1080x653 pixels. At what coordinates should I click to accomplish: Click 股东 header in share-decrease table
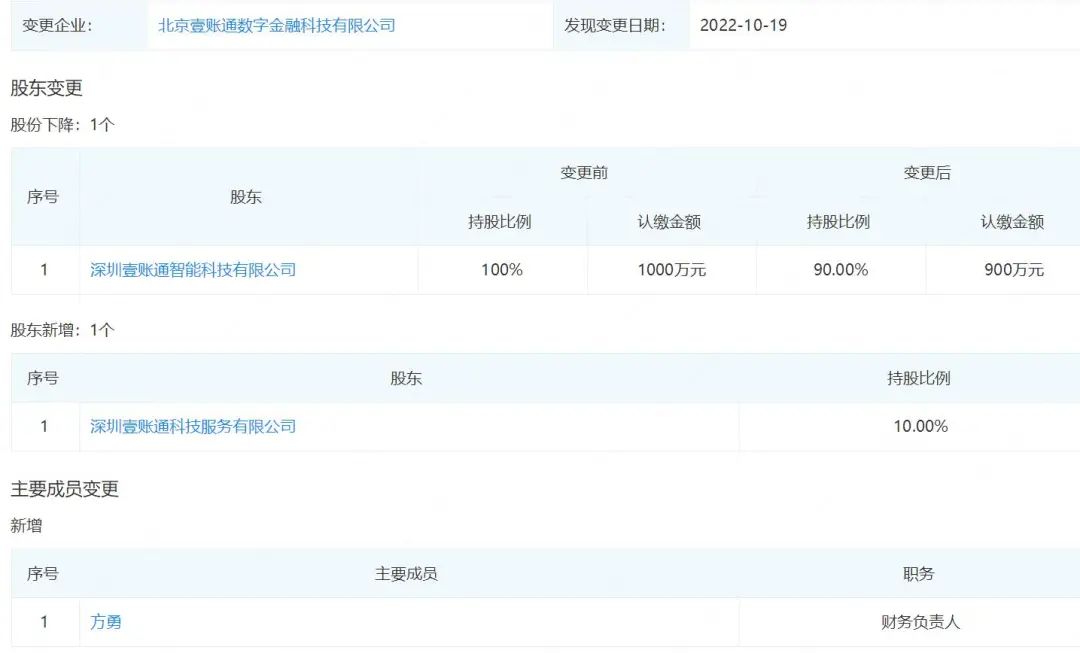(246, 197)
